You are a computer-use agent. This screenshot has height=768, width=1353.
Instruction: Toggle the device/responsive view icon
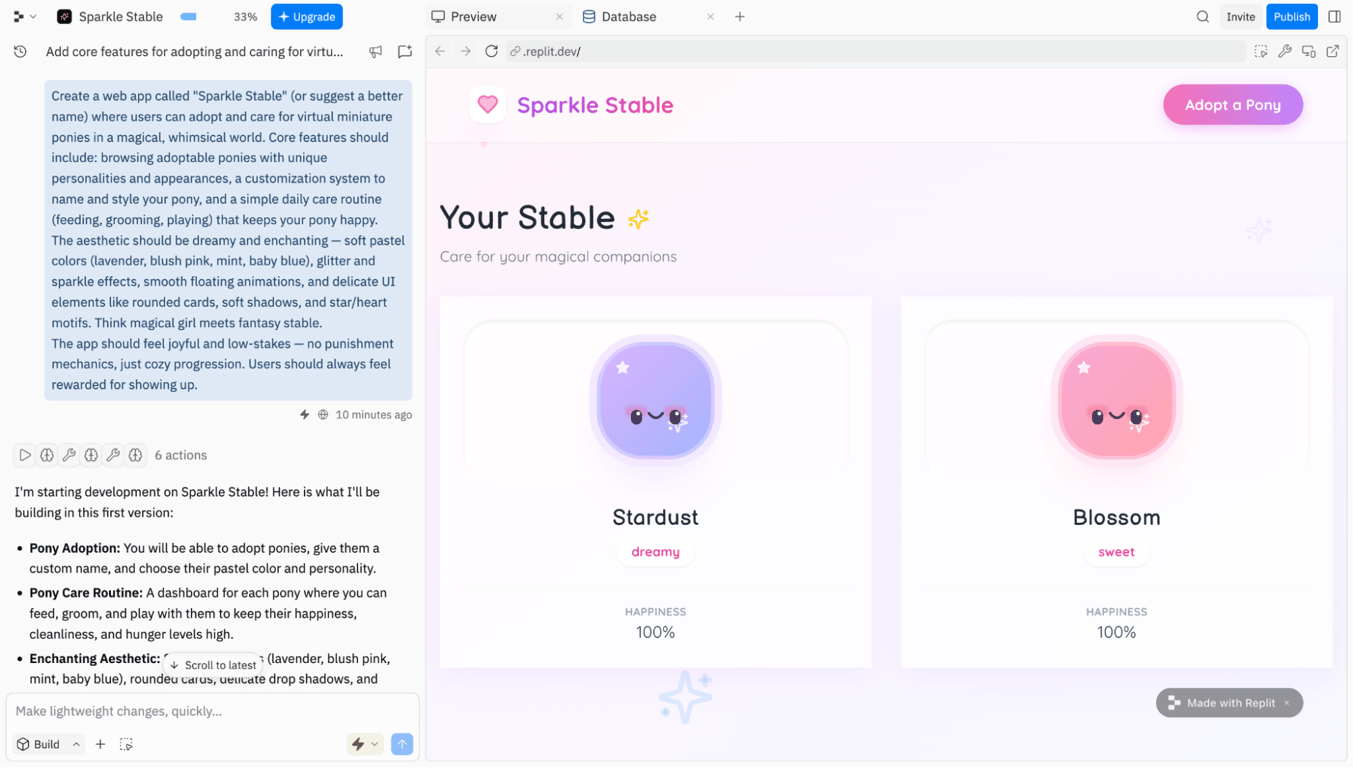[x=1309, y=51]
